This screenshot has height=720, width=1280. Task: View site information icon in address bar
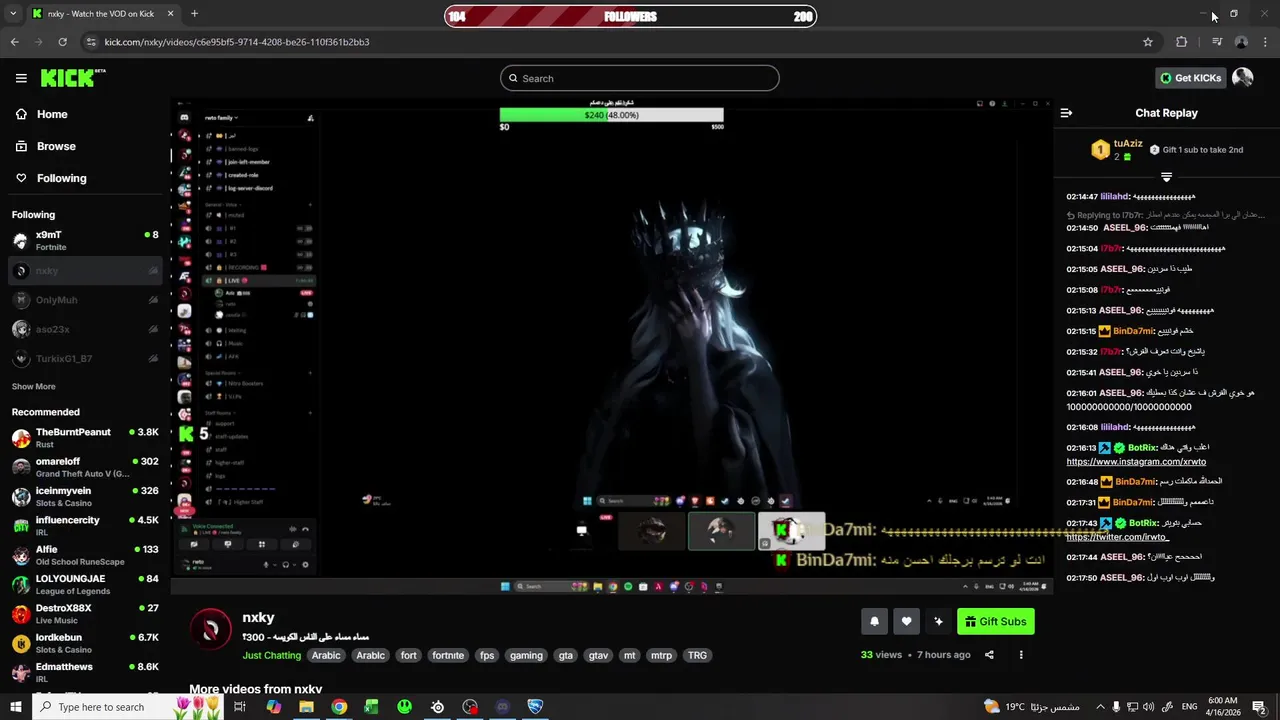click(91, 42)
